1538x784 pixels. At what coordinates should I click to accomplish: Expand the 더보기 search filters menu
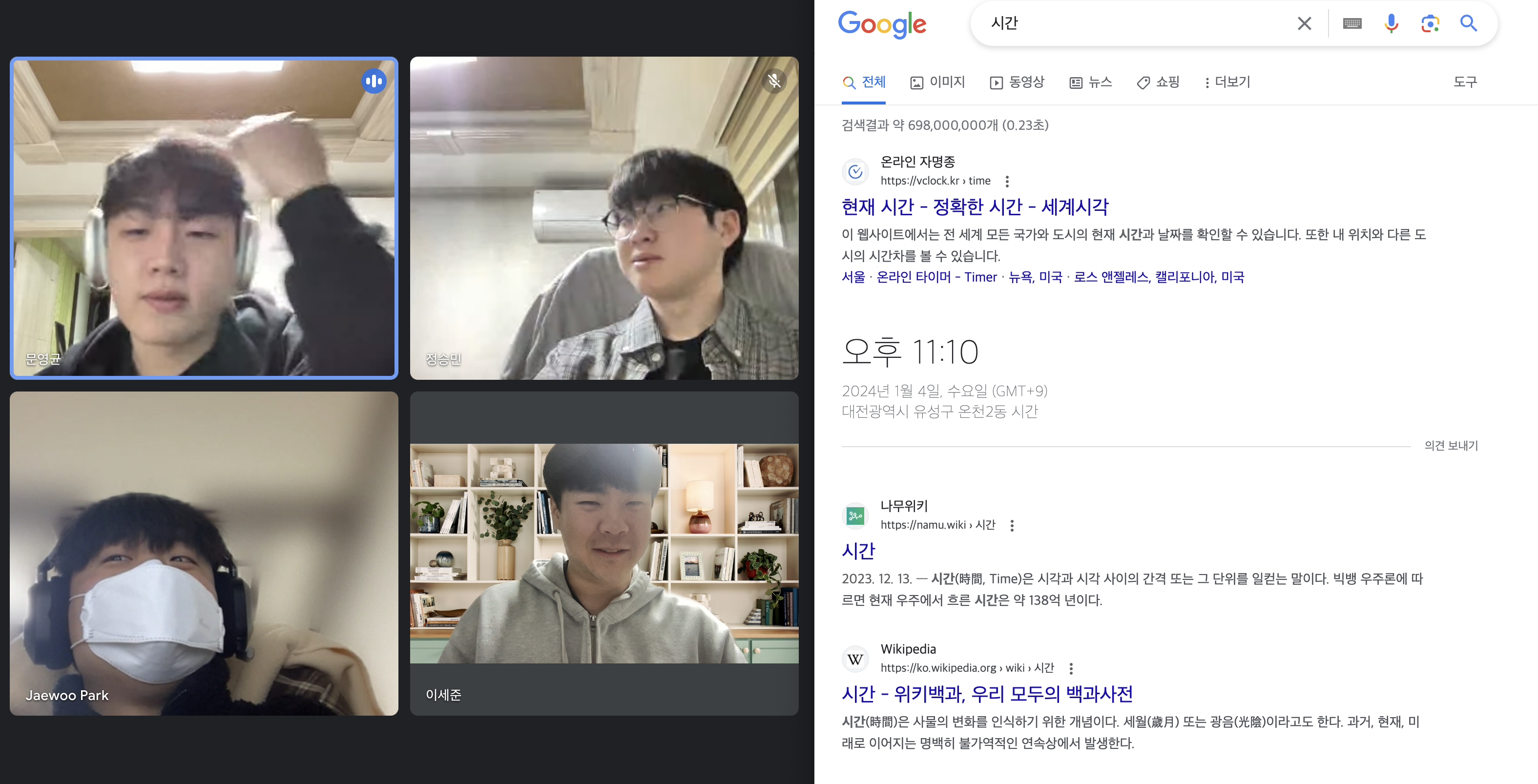pos(1227,82)
